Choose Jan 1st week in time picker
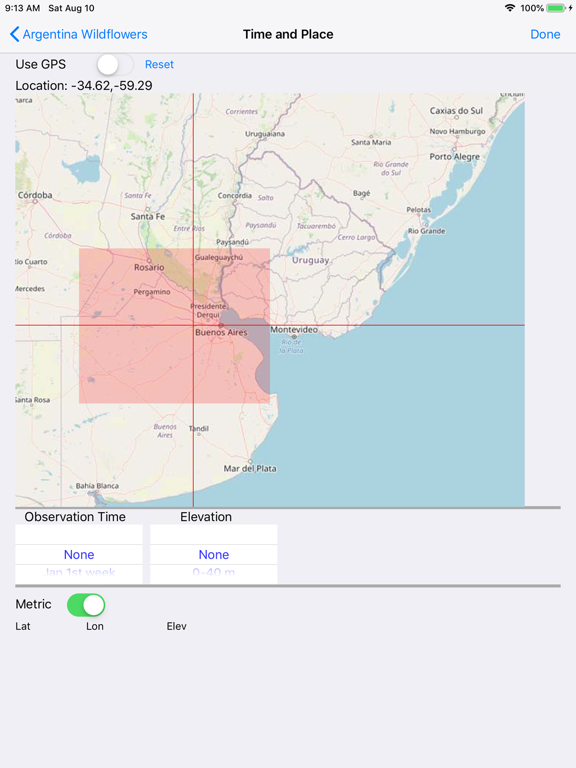 pos(79,572)
